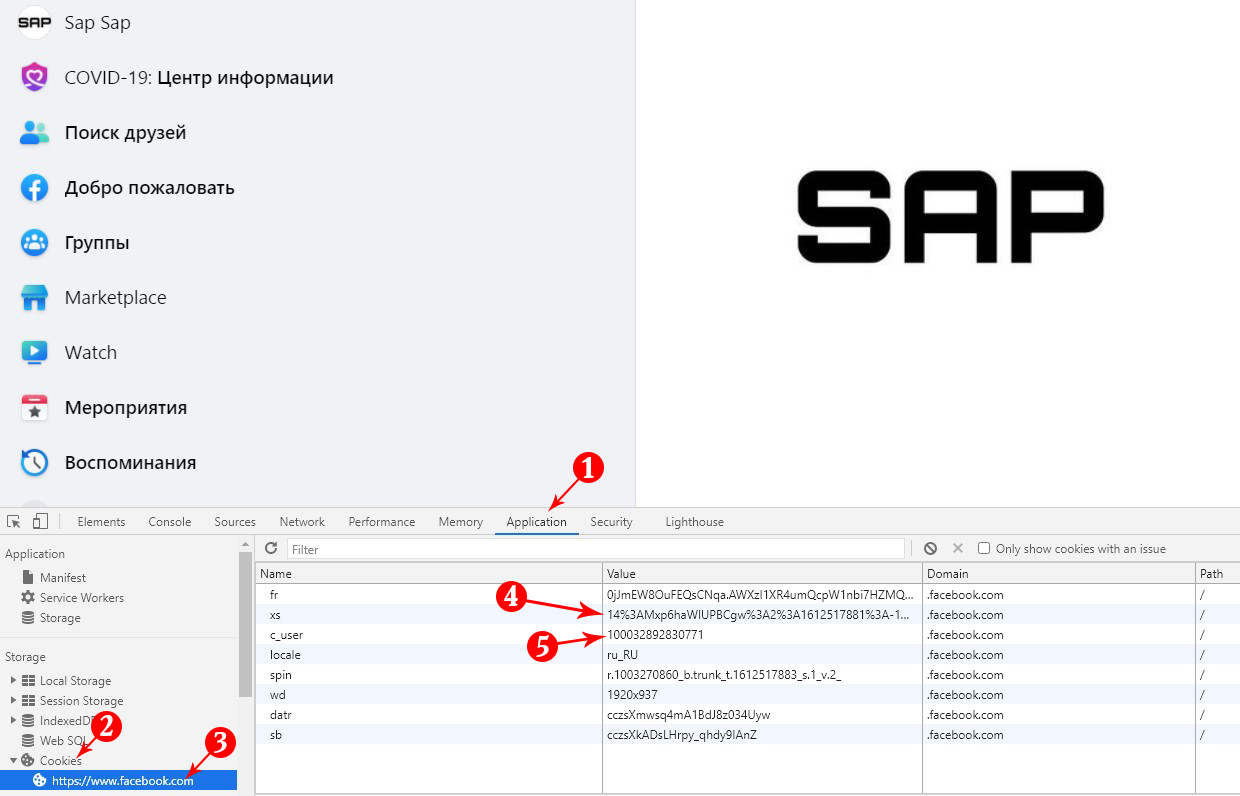Select Session Storage in sidebar
Screen dimensions: 1240x796
point(81,700)
